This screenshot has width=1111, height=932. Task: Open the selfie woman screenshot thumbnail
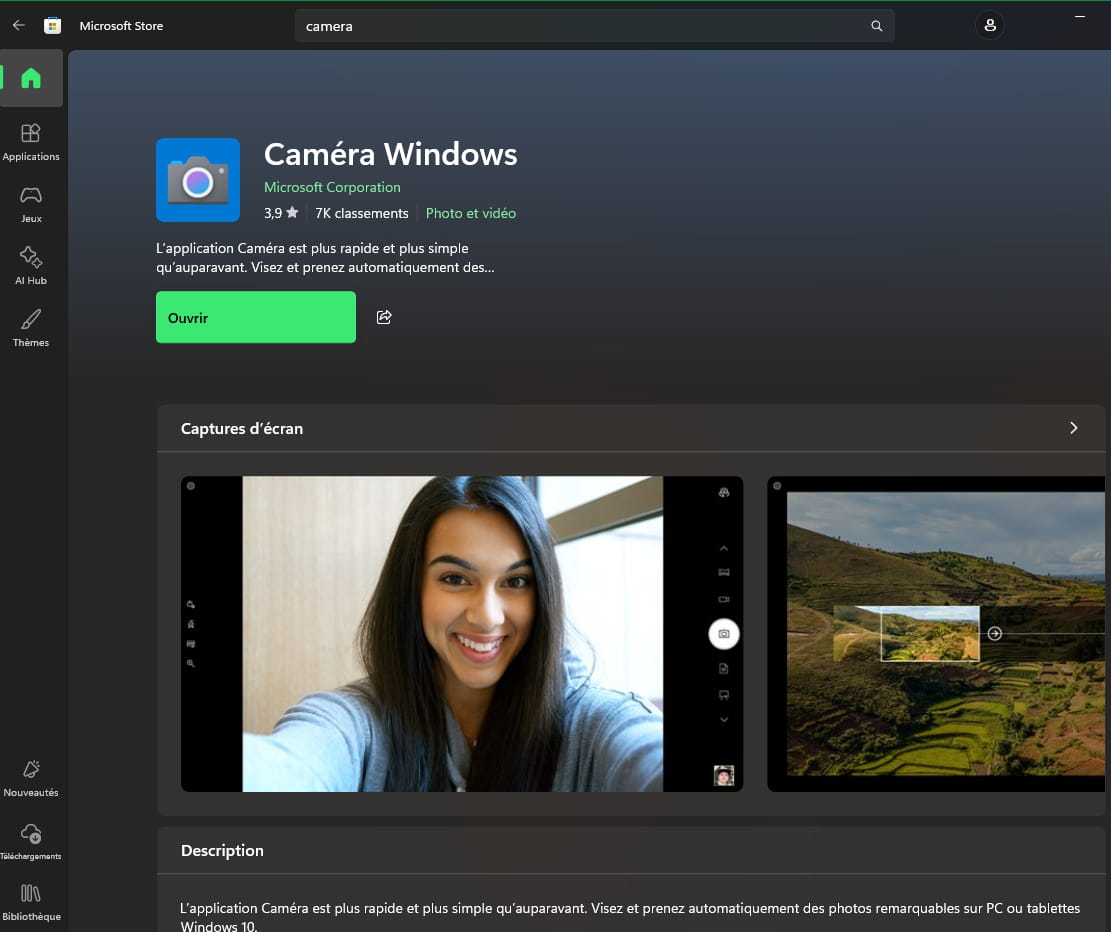point(461,633)
